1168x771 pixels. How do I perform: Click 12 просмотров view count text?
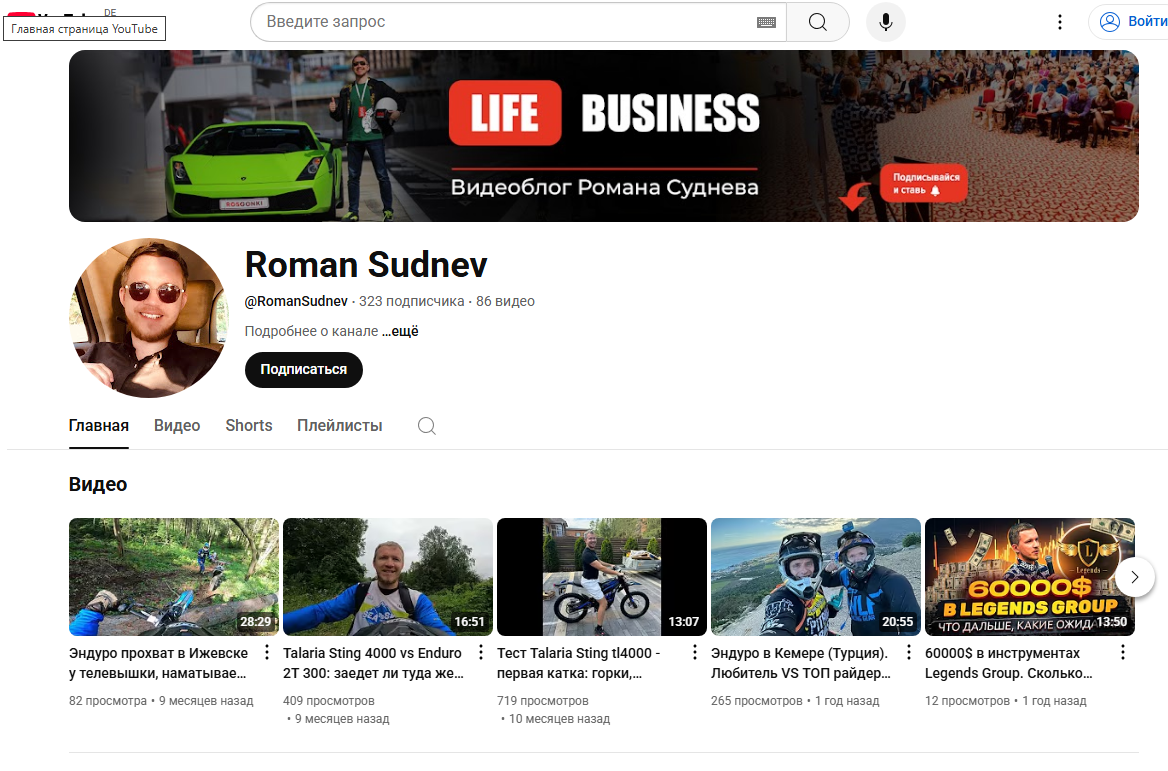tap(967, 701)
